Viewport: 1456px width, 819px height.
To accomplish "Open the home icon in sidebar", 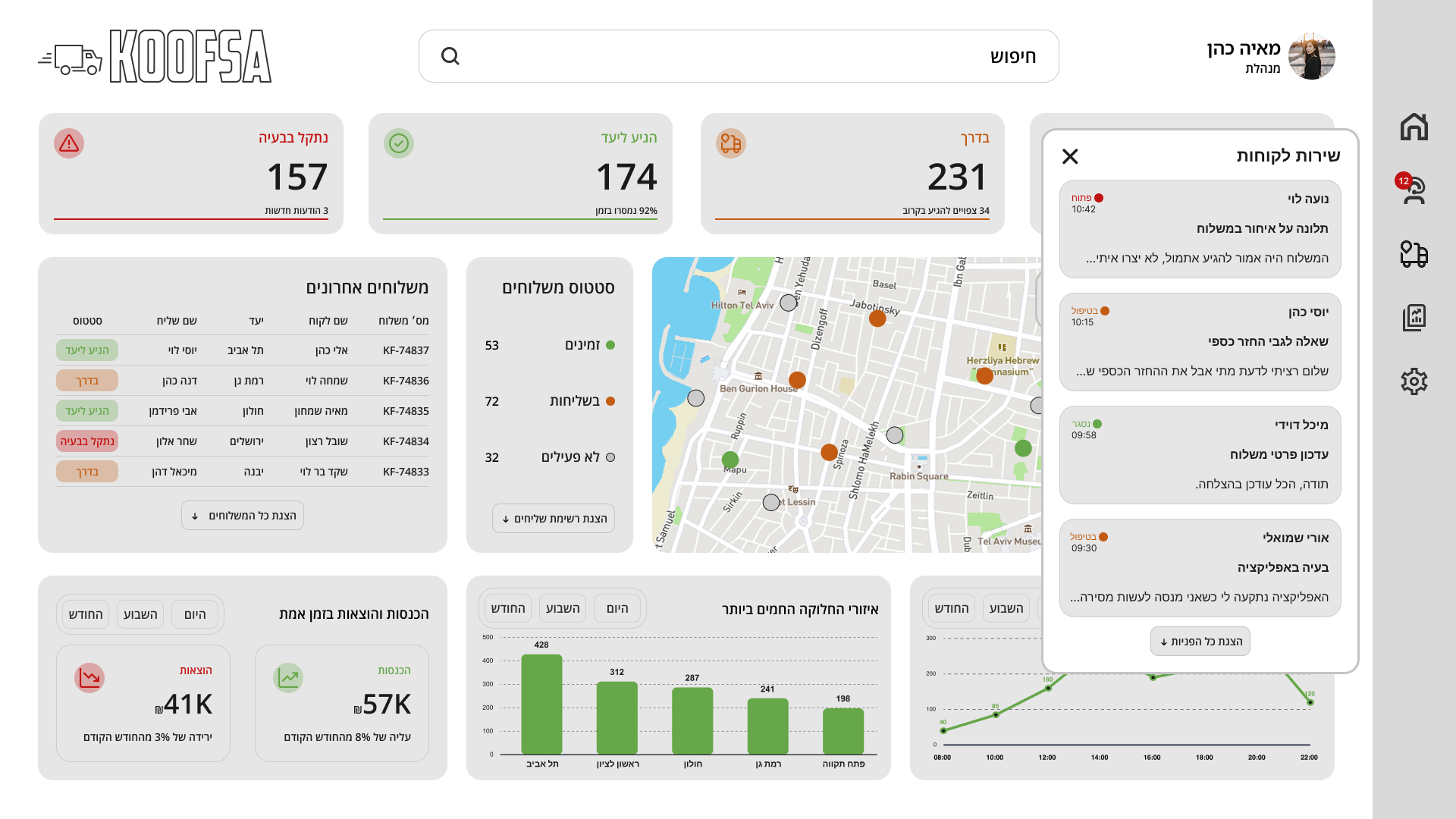I will (1414, 127).
